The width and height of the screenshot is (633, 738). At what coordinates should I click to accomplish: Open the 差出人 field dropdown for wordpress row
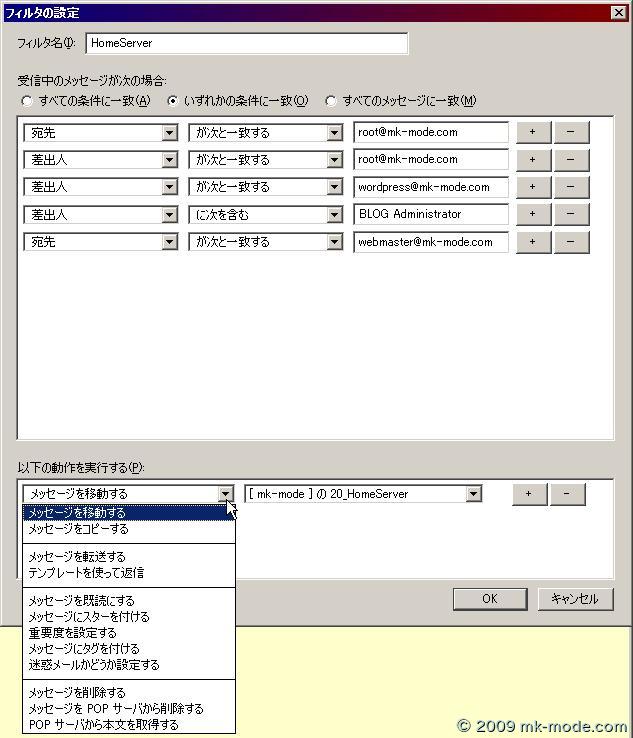168,187
